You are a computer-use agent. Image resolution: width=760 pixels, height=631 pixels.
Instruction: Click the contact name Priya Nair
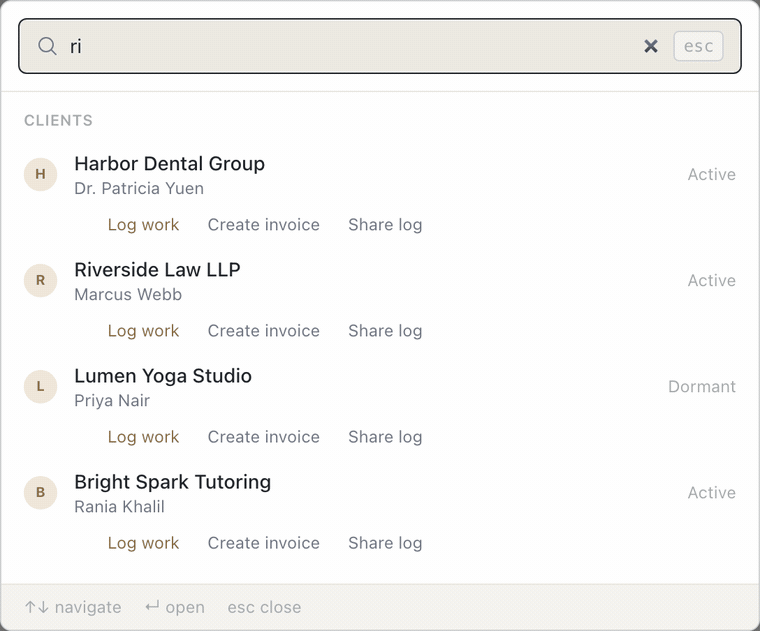[x=112, y=401]
